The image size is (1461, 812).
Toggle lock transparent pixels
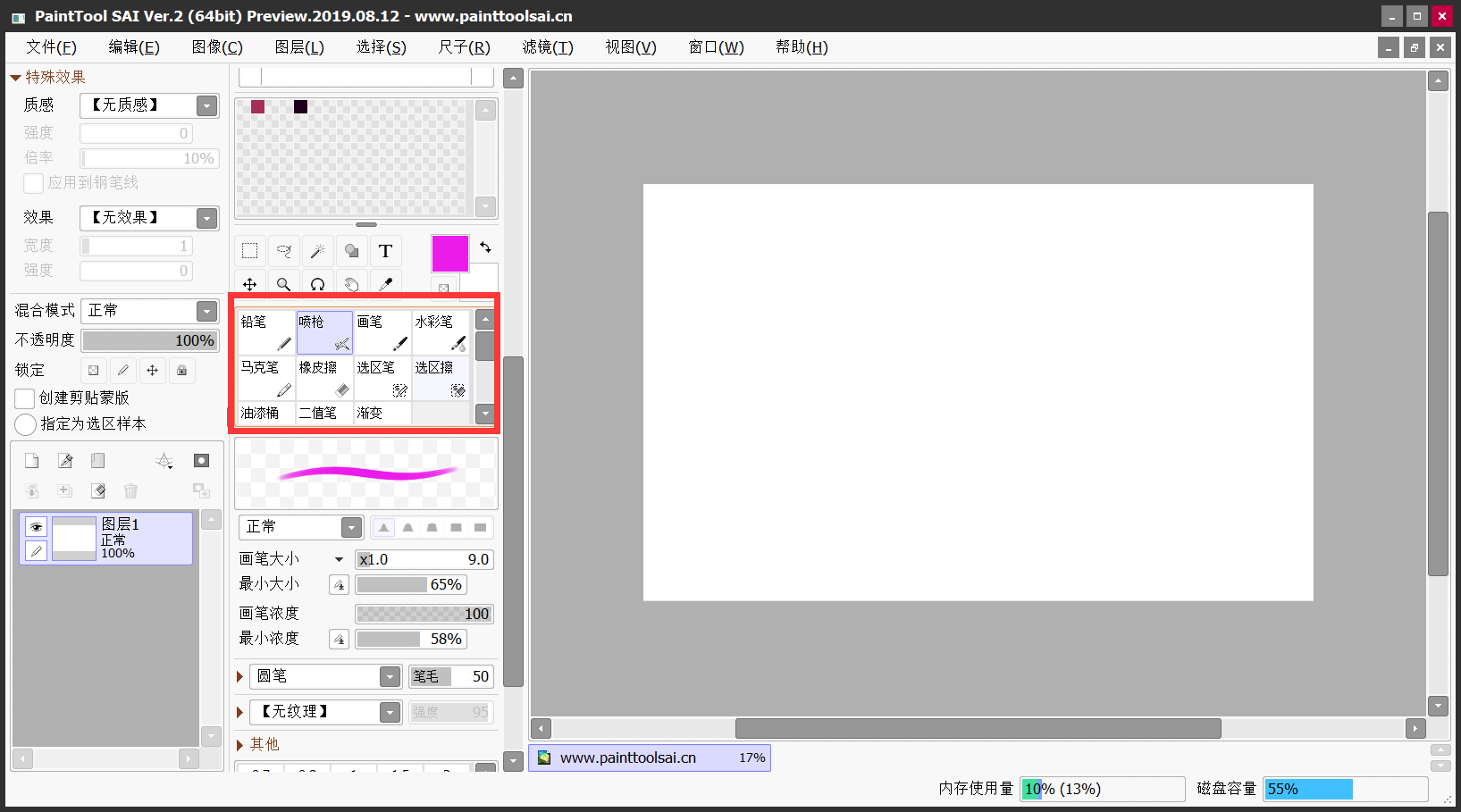[94, 371]
